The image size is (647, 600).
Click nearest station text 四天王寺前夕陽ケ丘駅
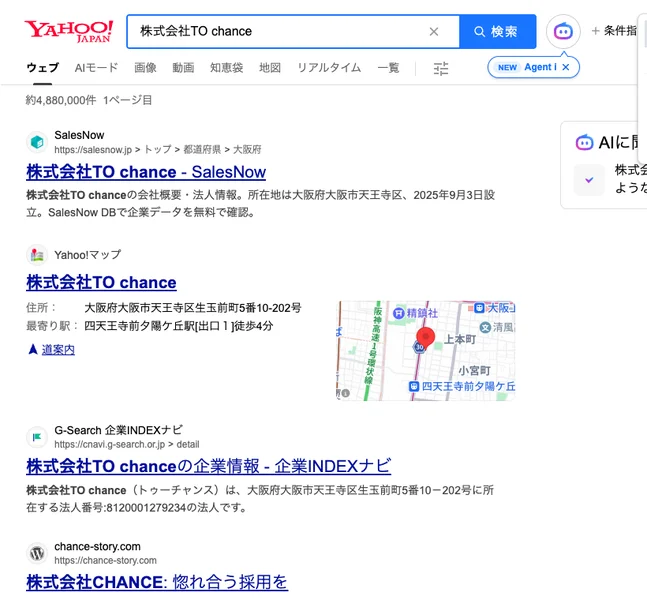(139, 326)
